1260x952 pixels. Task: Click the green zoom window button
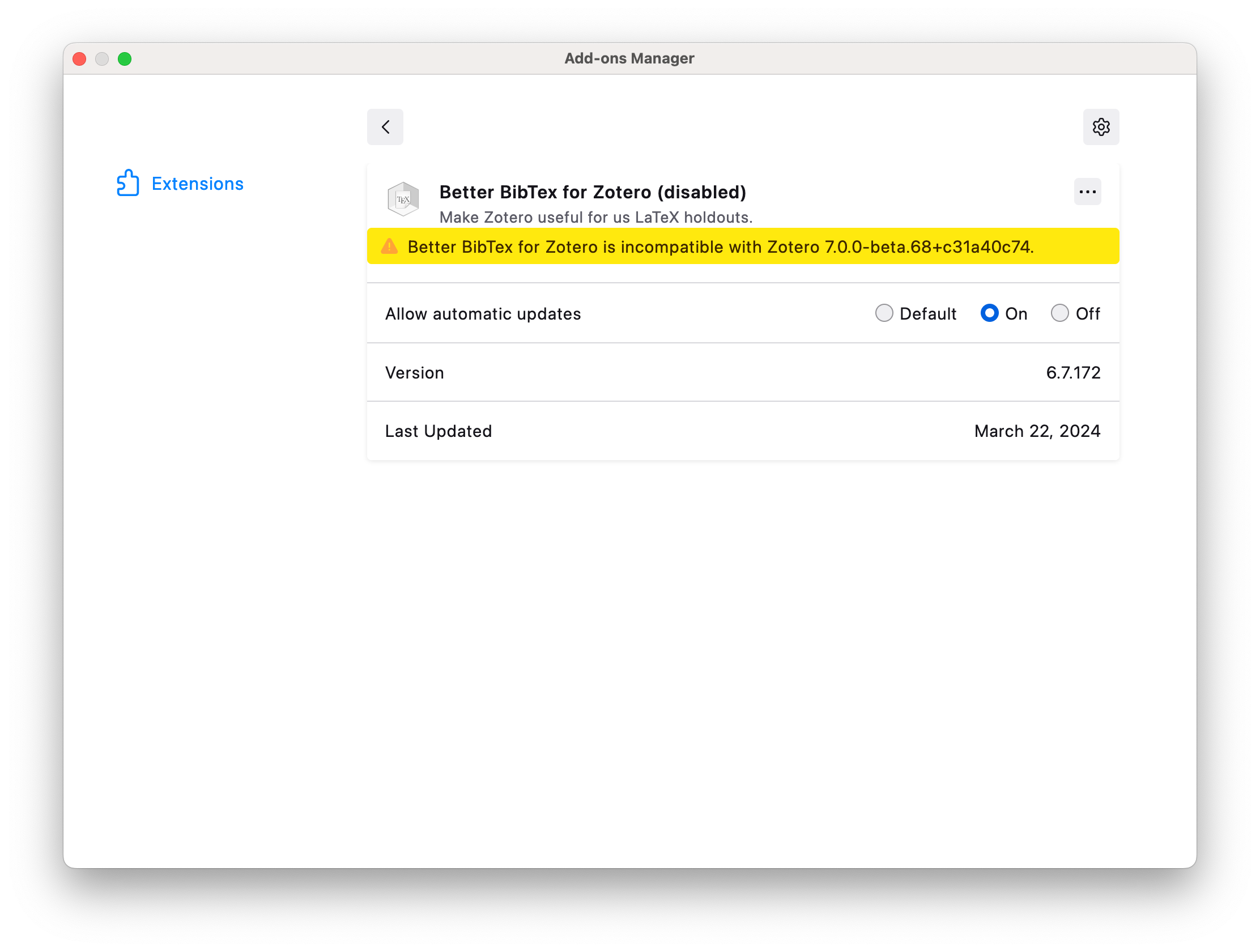click(x=125, y=59)
